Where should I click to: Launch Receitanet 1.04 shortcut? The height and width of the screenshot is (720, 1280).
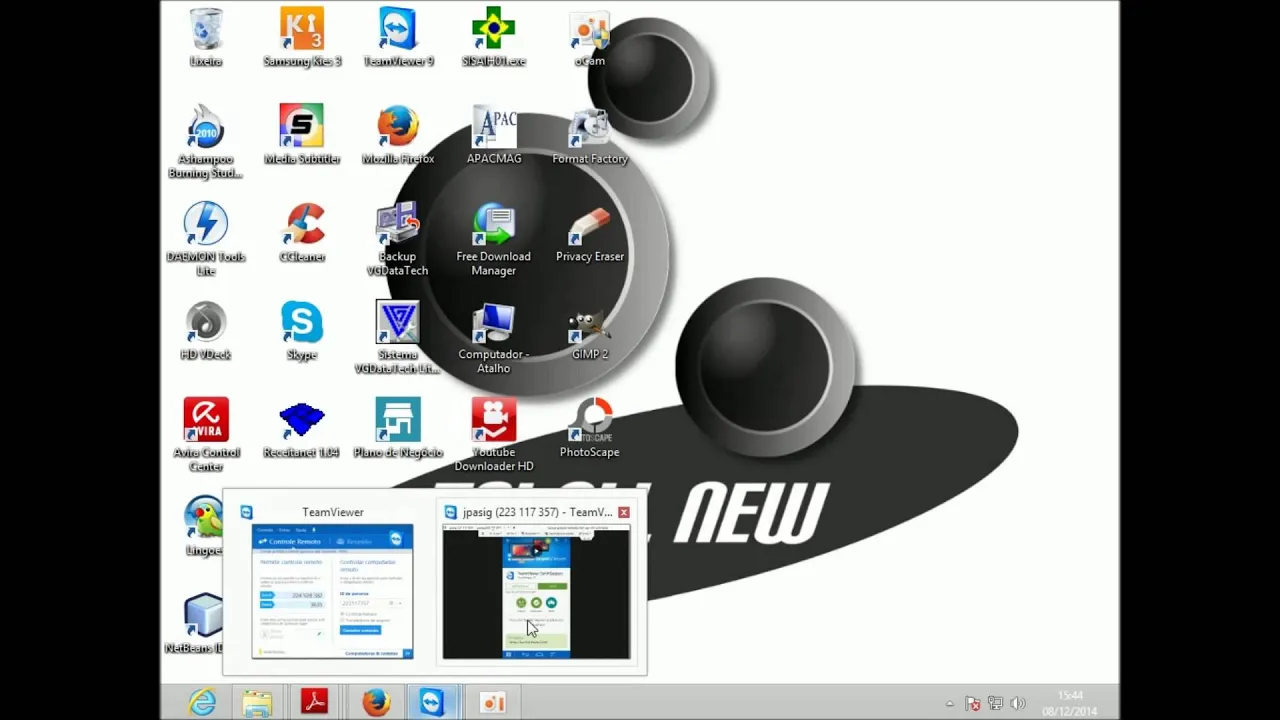302,429
